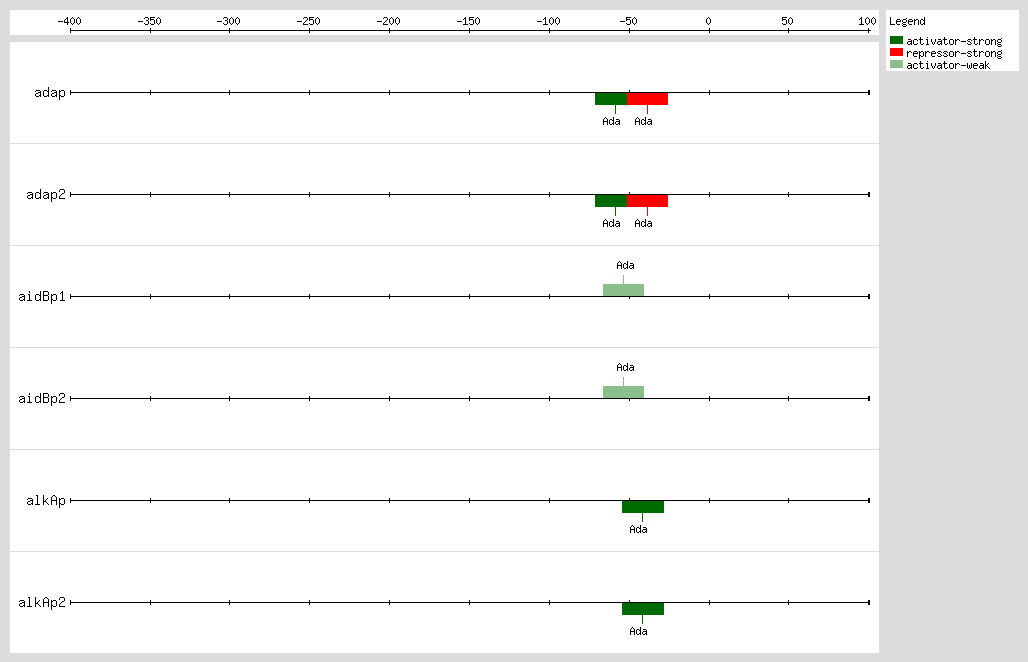
Task: Select dark green activator site on adap2 row
Action: [611, 201]
